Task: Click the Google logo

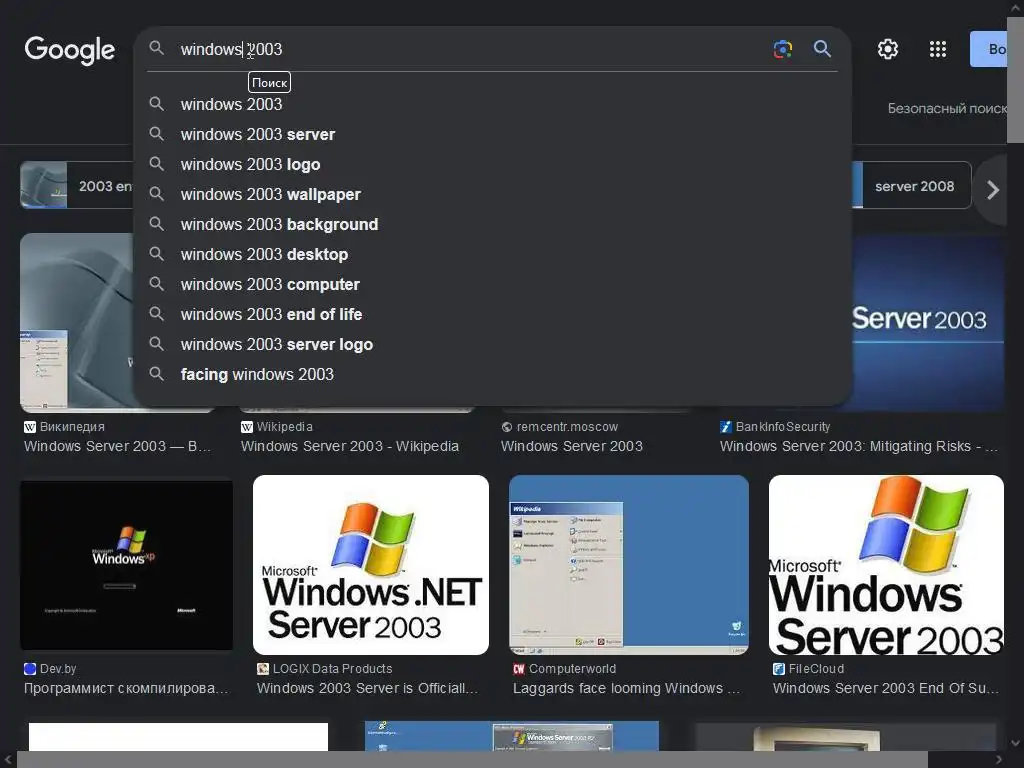Action: [x=70, y=50]
